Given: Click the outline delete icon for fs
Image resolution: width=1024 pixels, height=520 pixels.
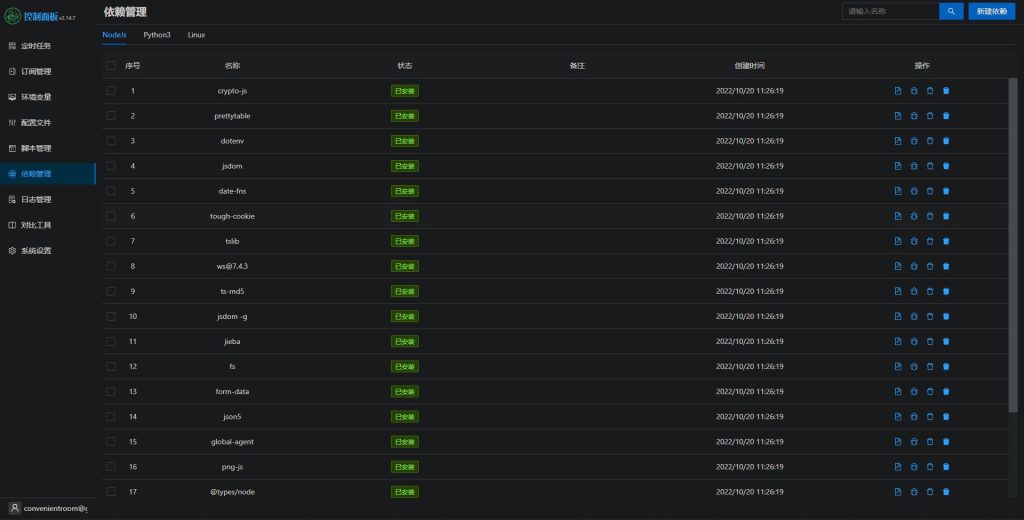Looking at the screenshot, I should 930,366.
